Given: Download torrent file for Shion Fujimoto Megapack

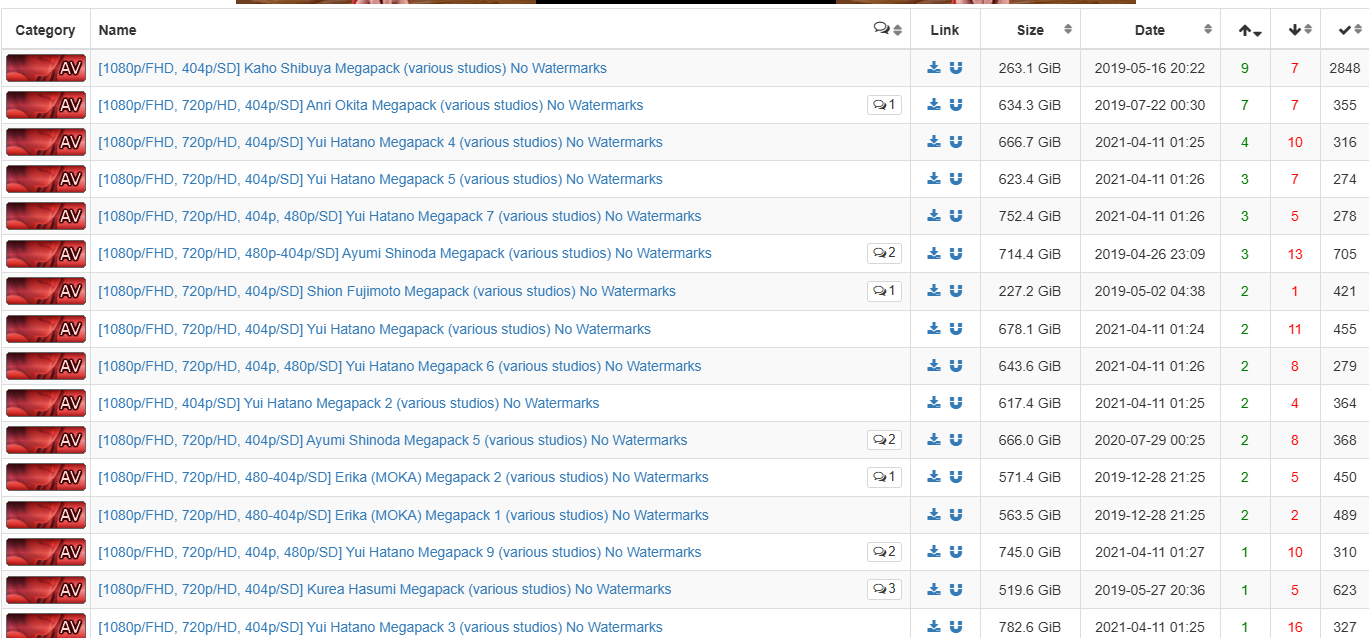Looking at the screenshot, I should [x=934, y=291].
